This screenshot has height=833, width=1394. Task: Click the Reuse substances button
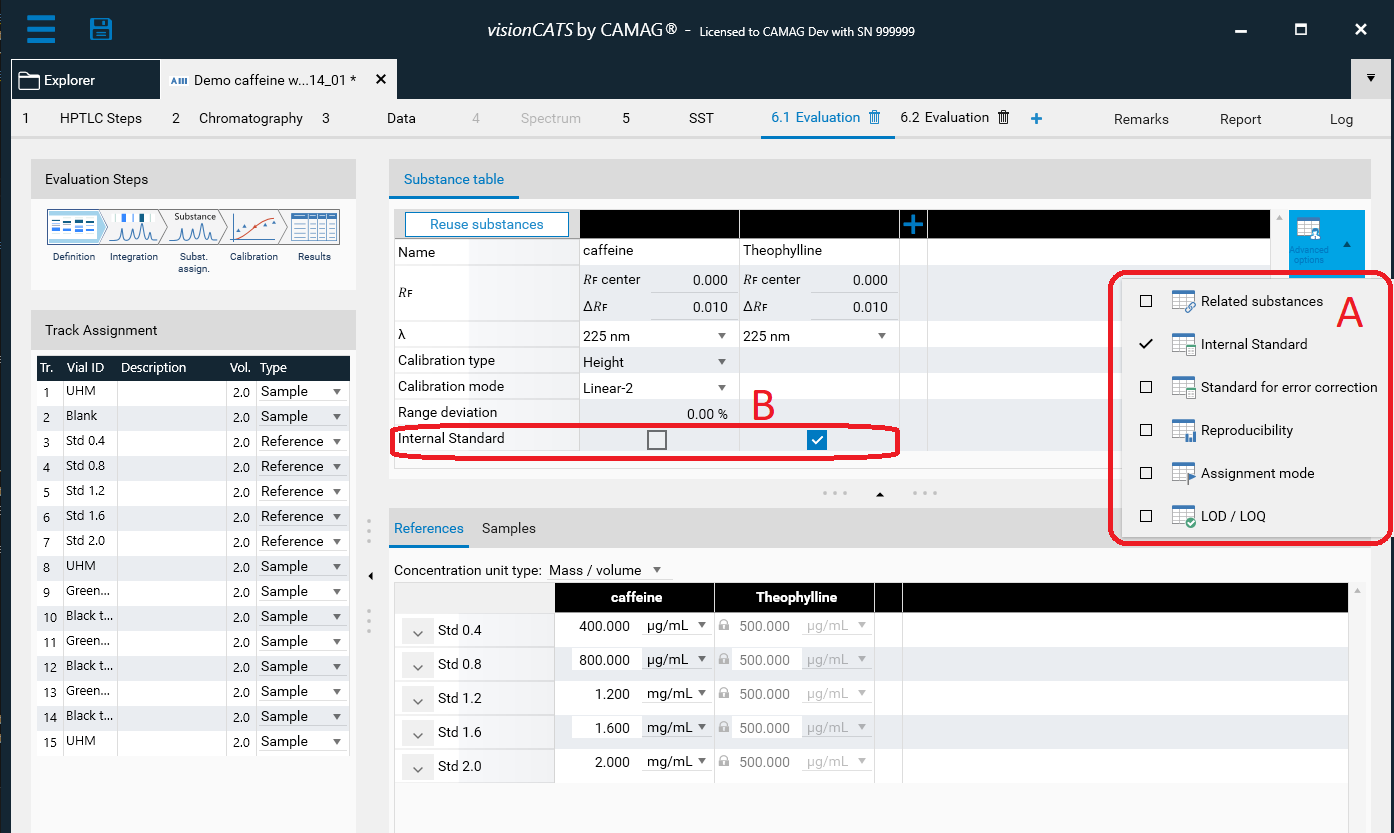click(x=487, y=224)
